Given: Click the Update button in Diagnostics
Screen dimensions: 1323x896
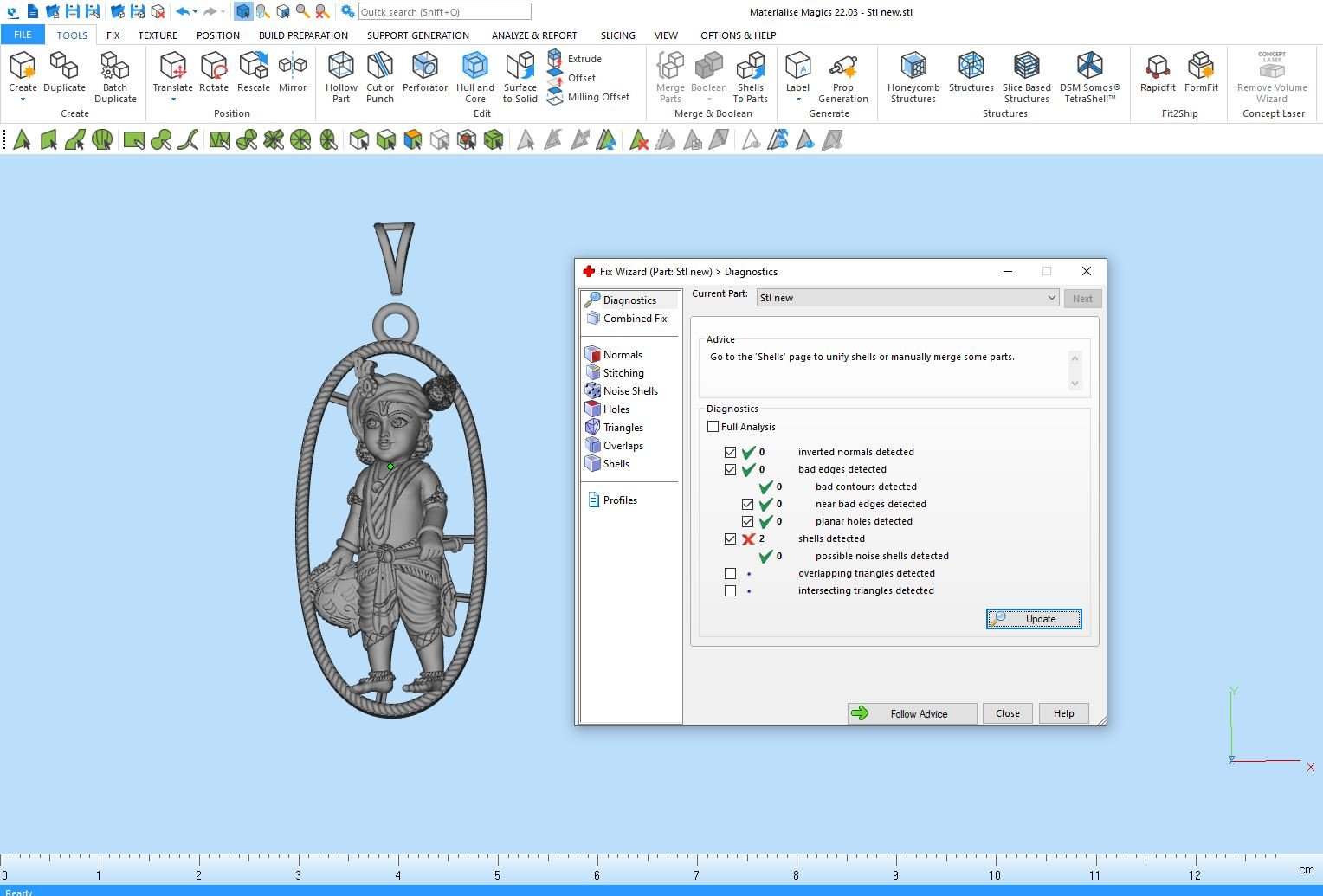Looking at the screenshot, I should point(1034,619).
